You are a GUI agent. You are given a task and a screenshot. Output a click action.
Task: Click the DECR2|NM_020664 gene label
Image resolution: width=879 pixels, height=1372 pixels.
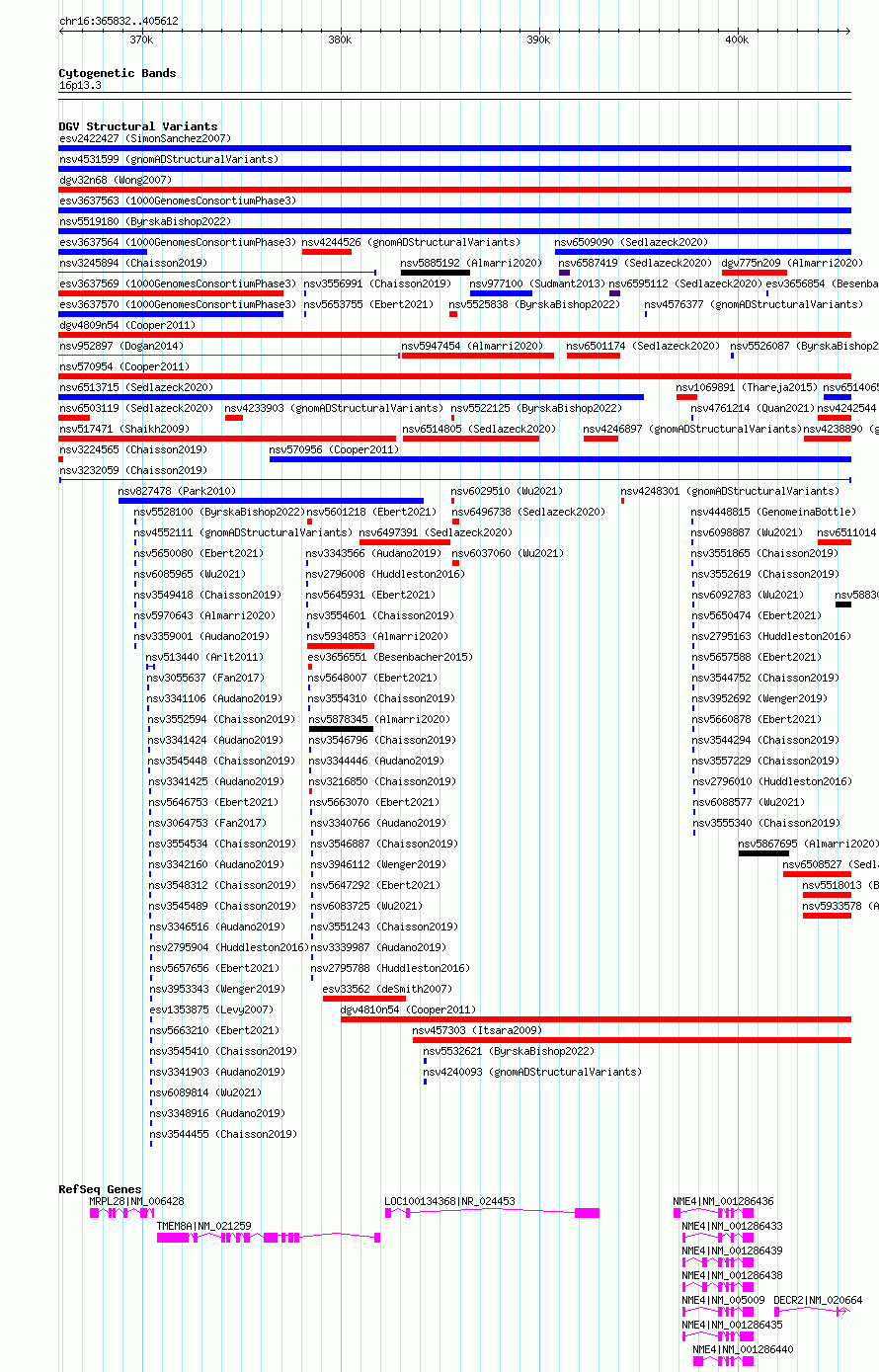(818, 1300)
